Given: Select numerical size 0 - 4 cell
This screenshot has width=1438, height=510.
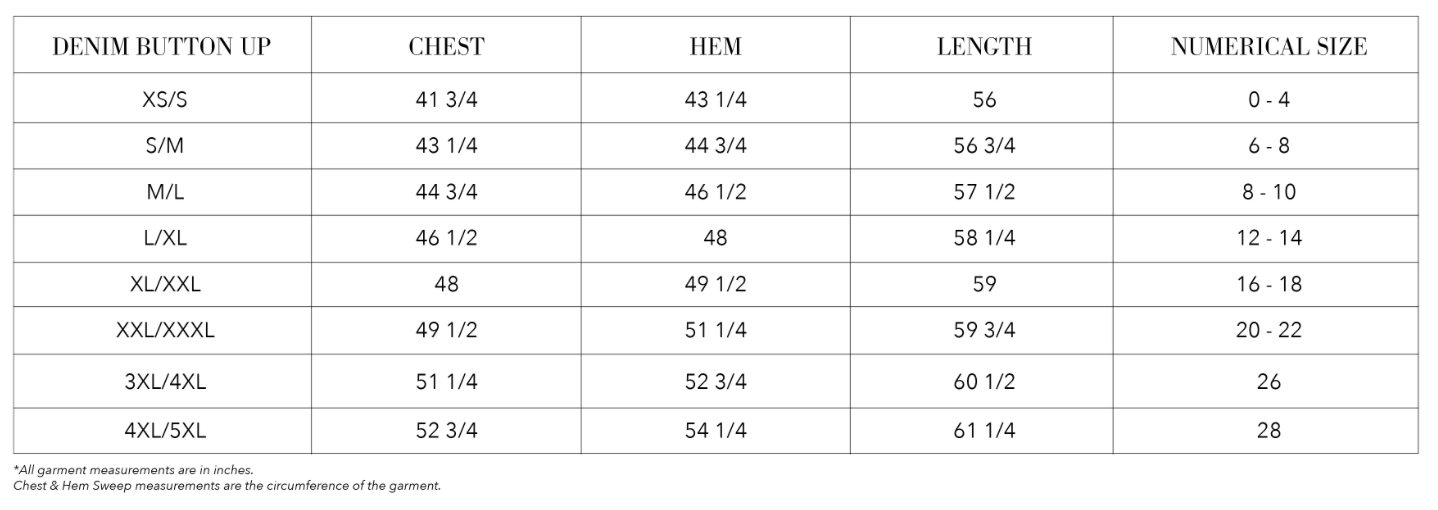Looking at the screenshot, I should click(1268, 100).
